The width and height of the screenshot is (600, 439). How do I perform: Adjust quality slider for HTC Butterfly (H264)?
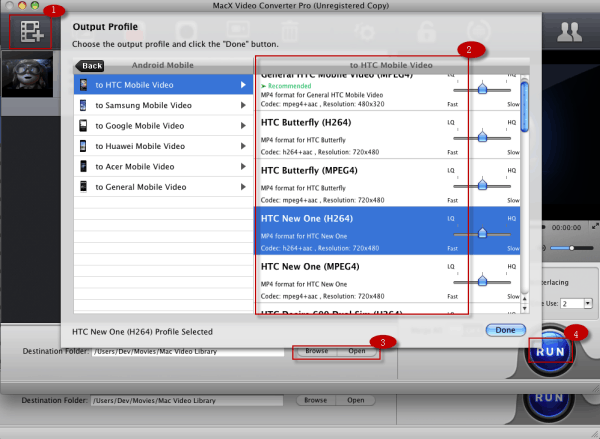click(x=482, y=137)
